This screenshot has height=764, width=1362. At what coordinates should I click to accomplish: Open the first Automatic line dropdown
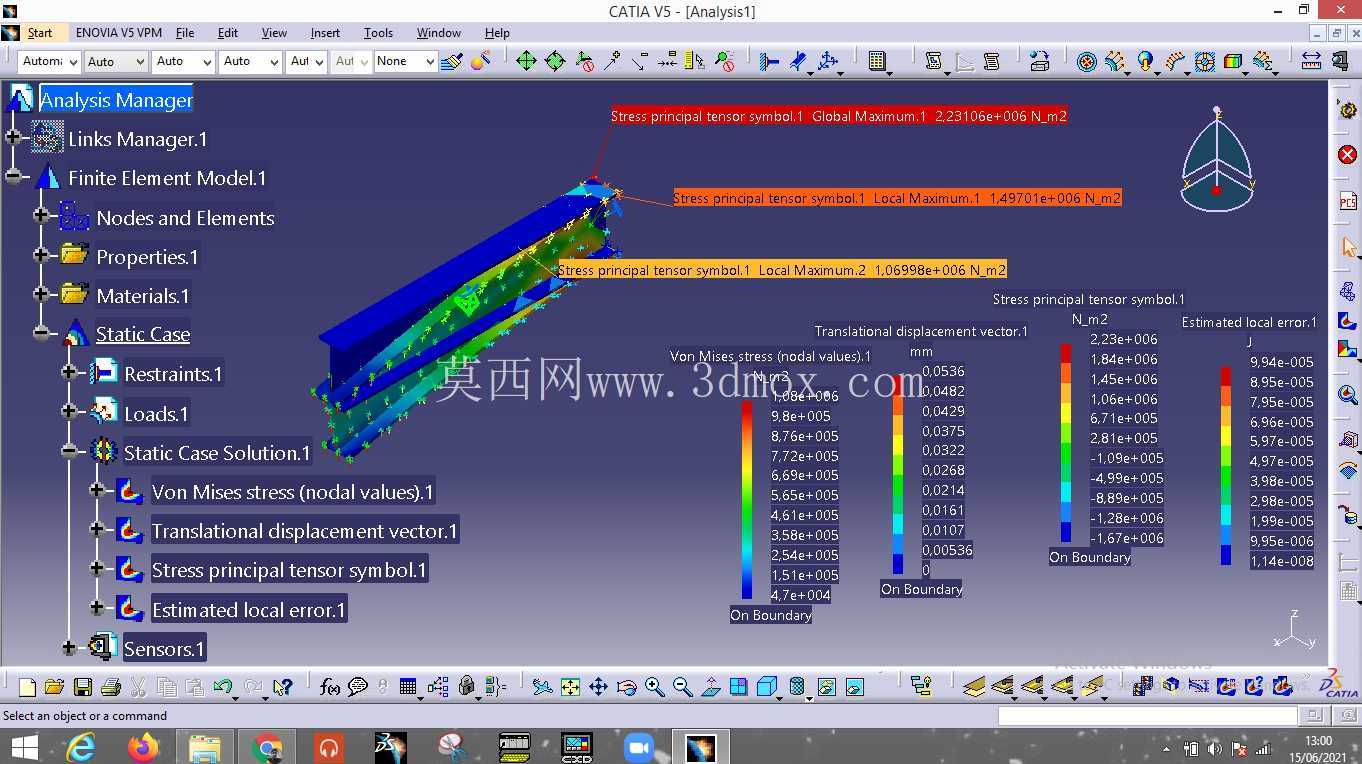(x=48, y=61)
